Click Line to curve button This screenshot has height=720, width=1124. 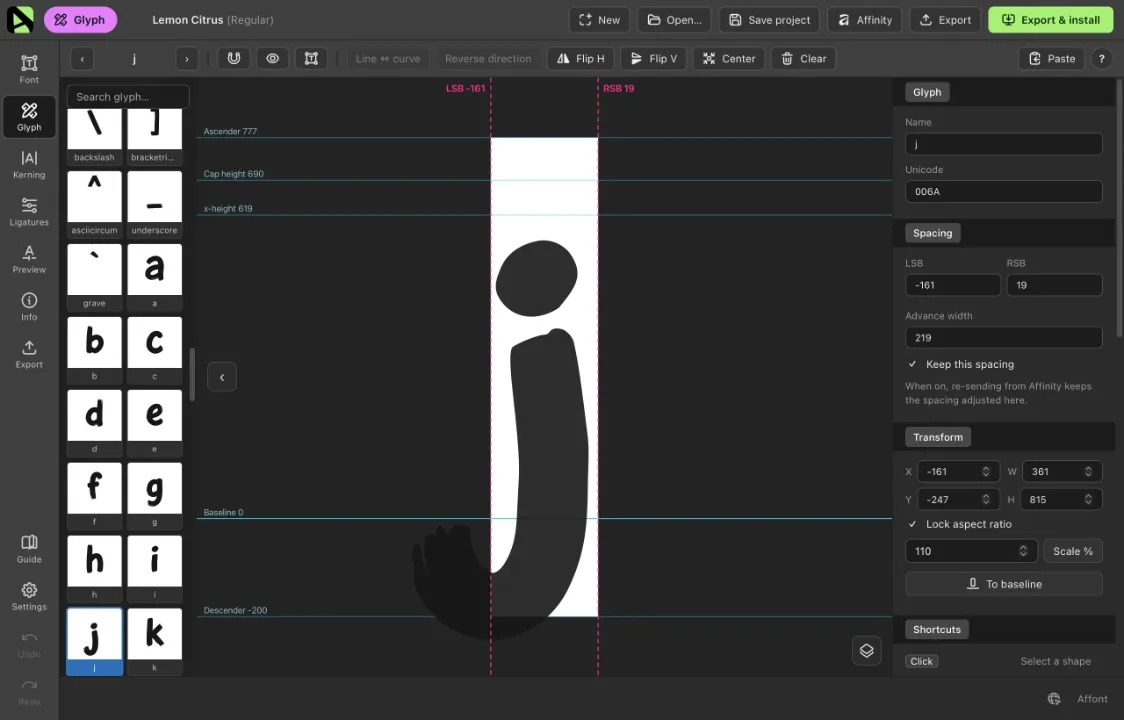388,59
